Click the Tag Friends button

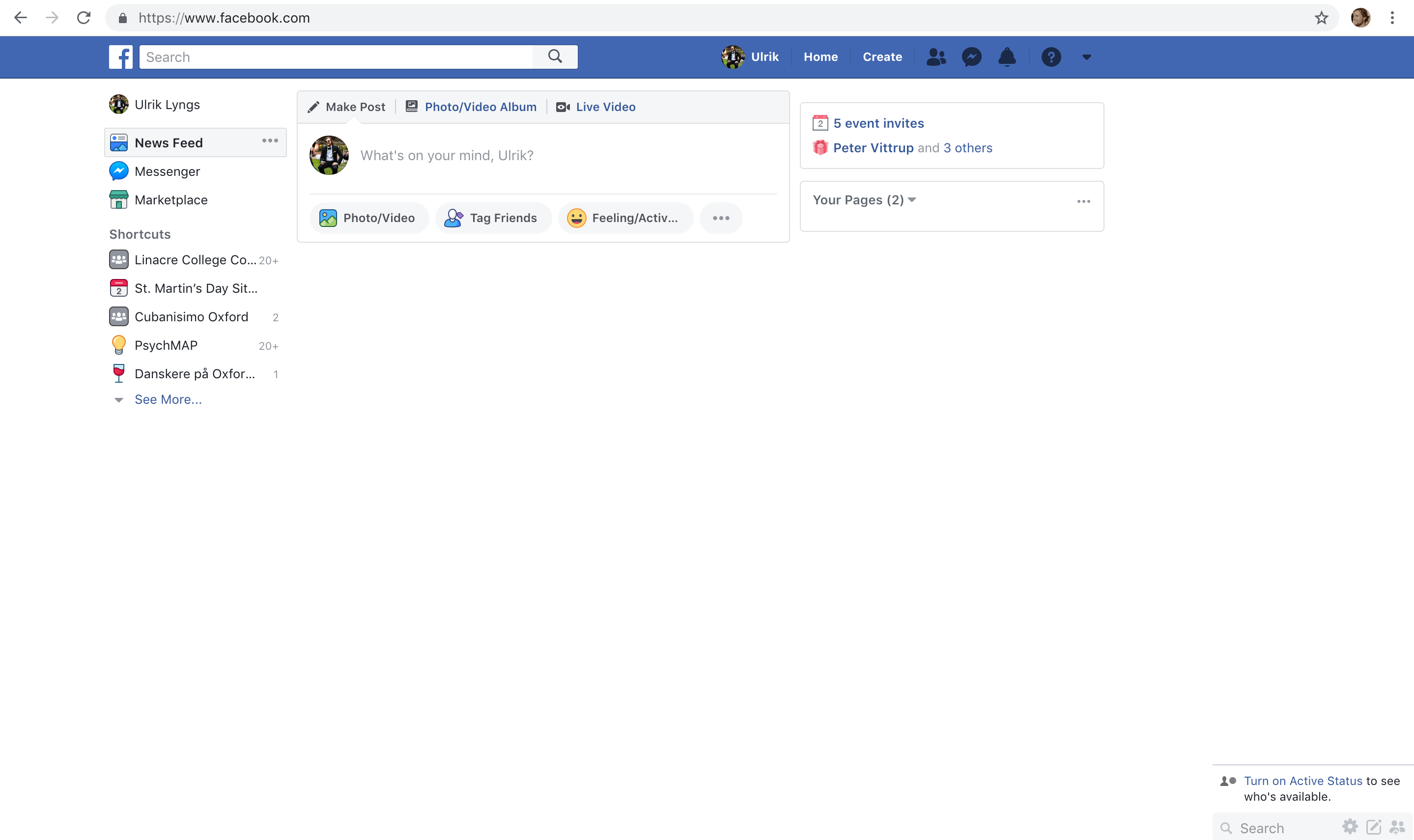(493, 218)
